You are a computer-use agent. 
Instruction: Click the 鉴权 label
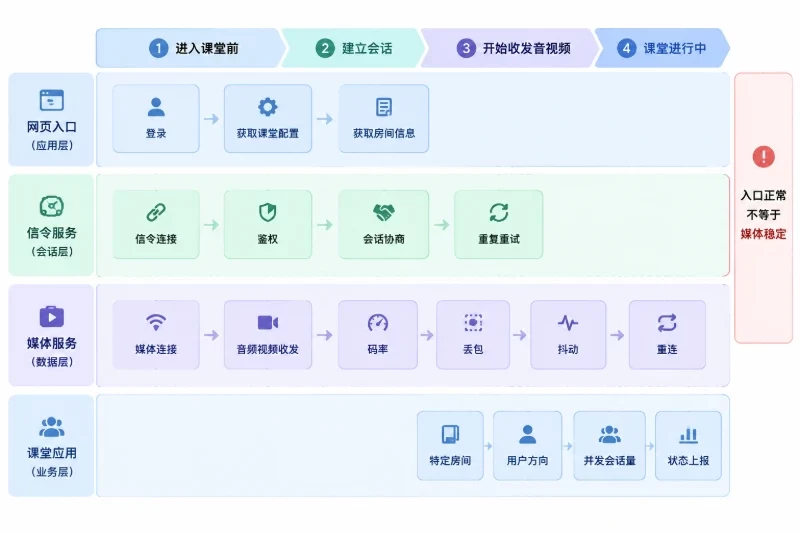[x=268, y=239]
